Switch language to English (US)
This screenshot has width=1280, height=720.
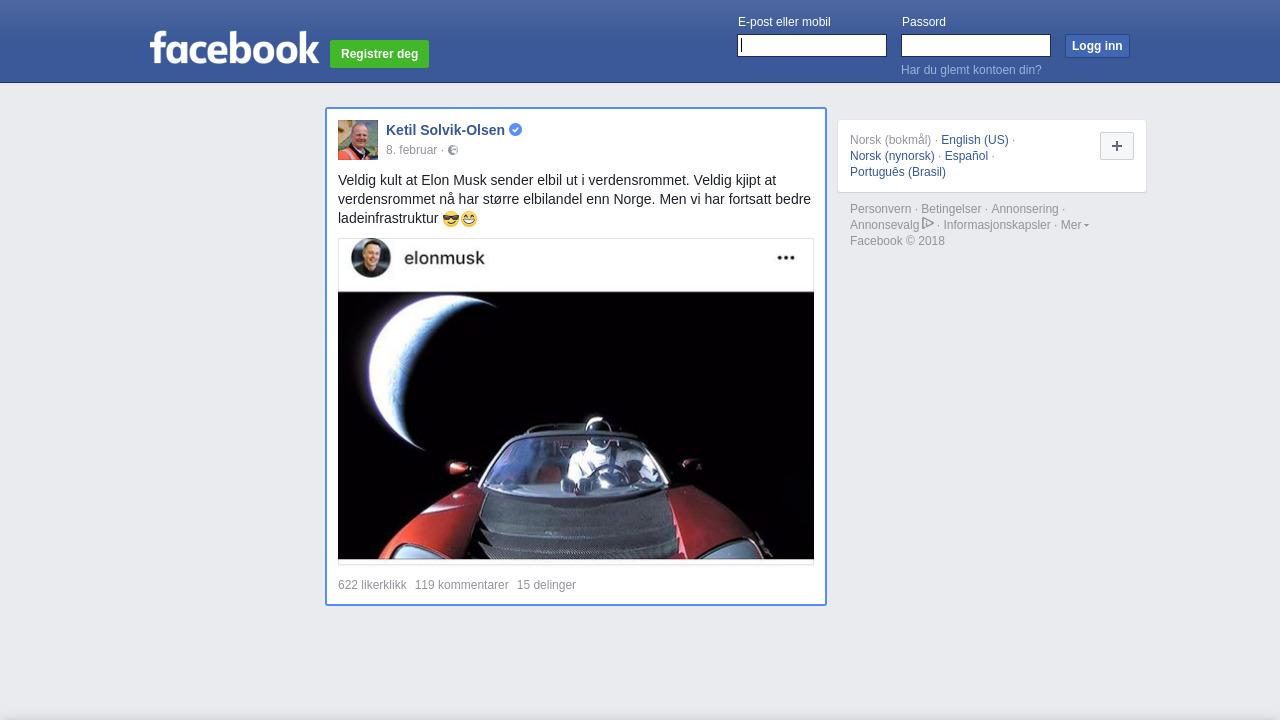tap(975, 140)
